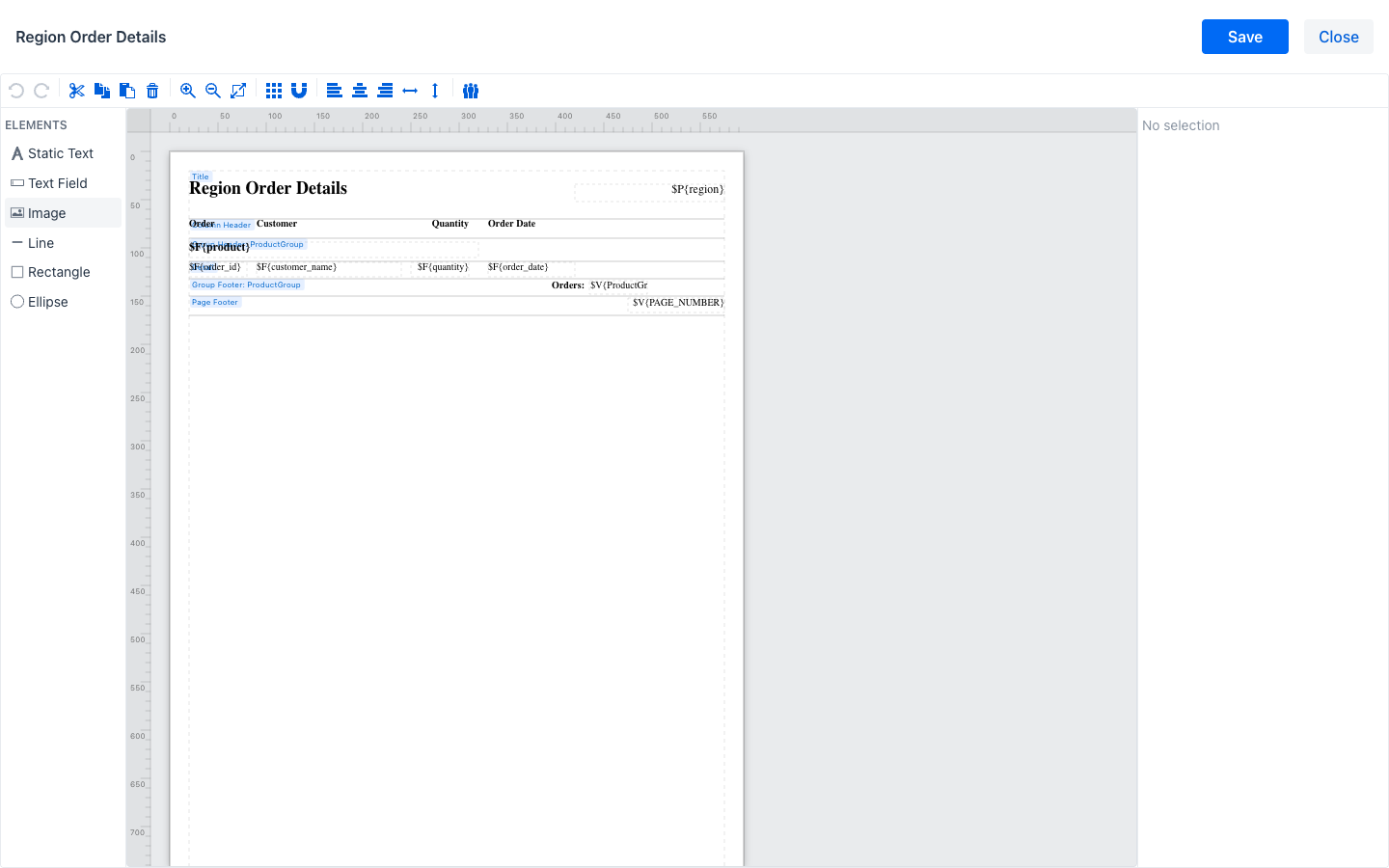Viewport: 1389px width, 868px height.
Task: Delete element with the trash icon
Action: click(x=152, y=91)
